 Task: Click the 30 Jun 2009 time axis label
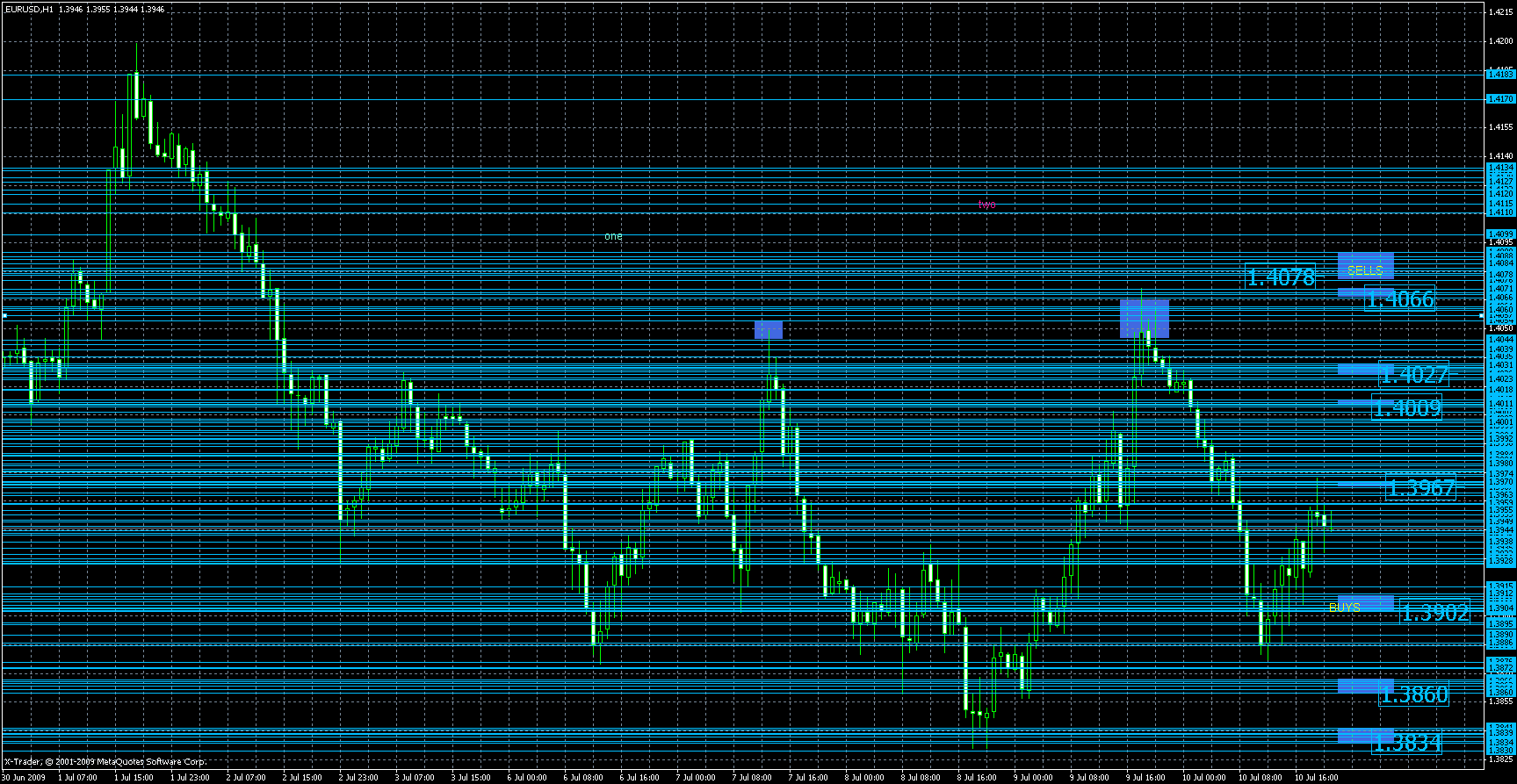tap(24, 777)
